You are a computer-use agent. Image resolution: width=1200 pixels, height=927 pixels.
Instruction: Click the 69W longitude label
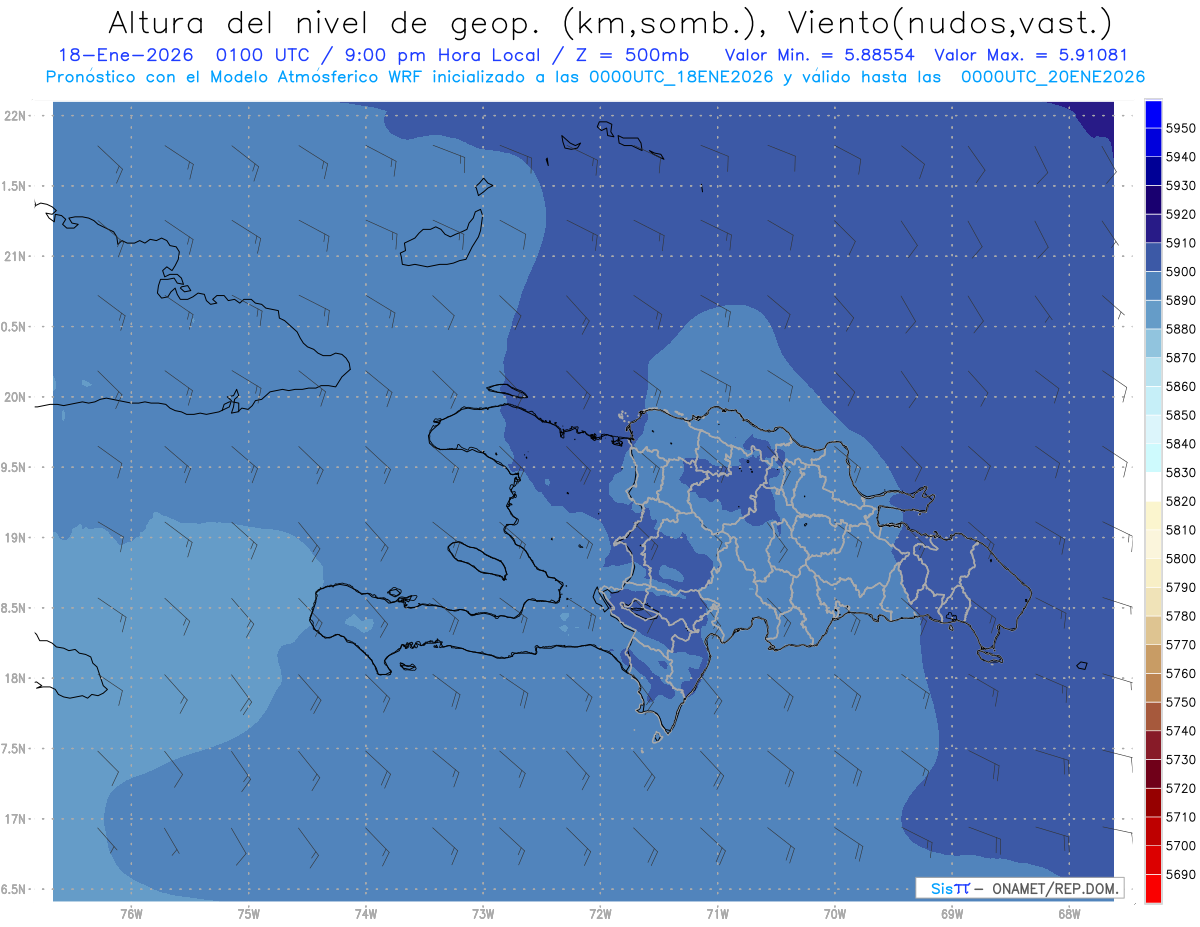[952, 914]
